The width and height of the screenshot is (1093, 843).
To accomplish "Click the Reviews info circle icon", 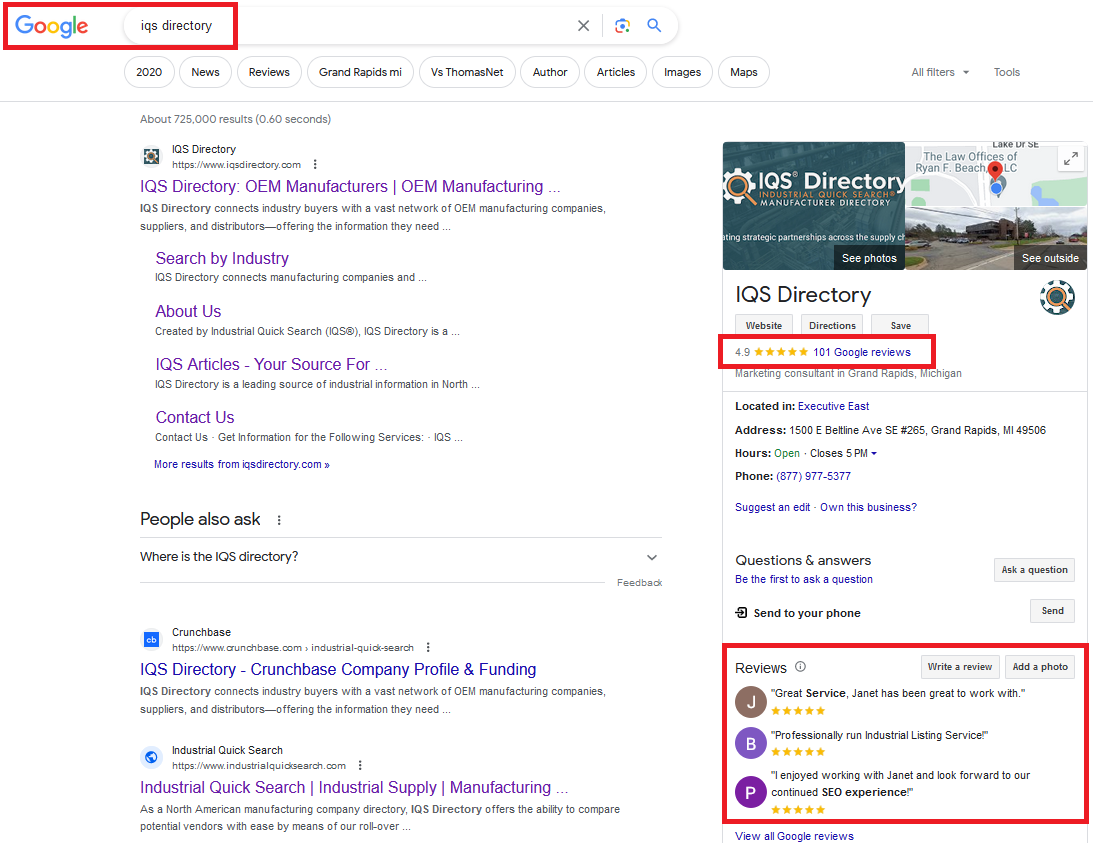I will 800,667.
